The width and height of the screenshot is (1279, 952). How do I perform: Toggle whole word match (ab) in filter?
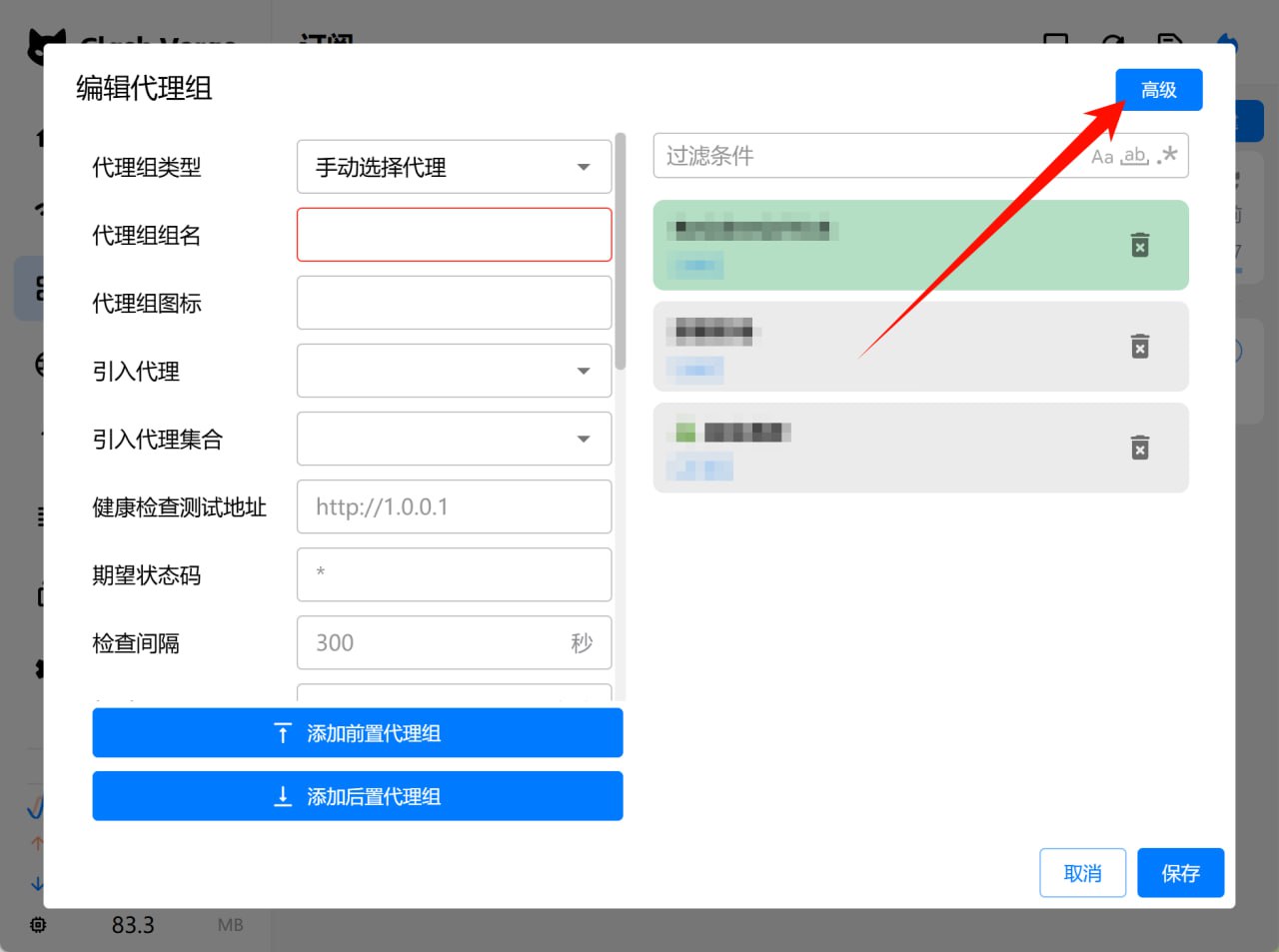point(1134,157)
